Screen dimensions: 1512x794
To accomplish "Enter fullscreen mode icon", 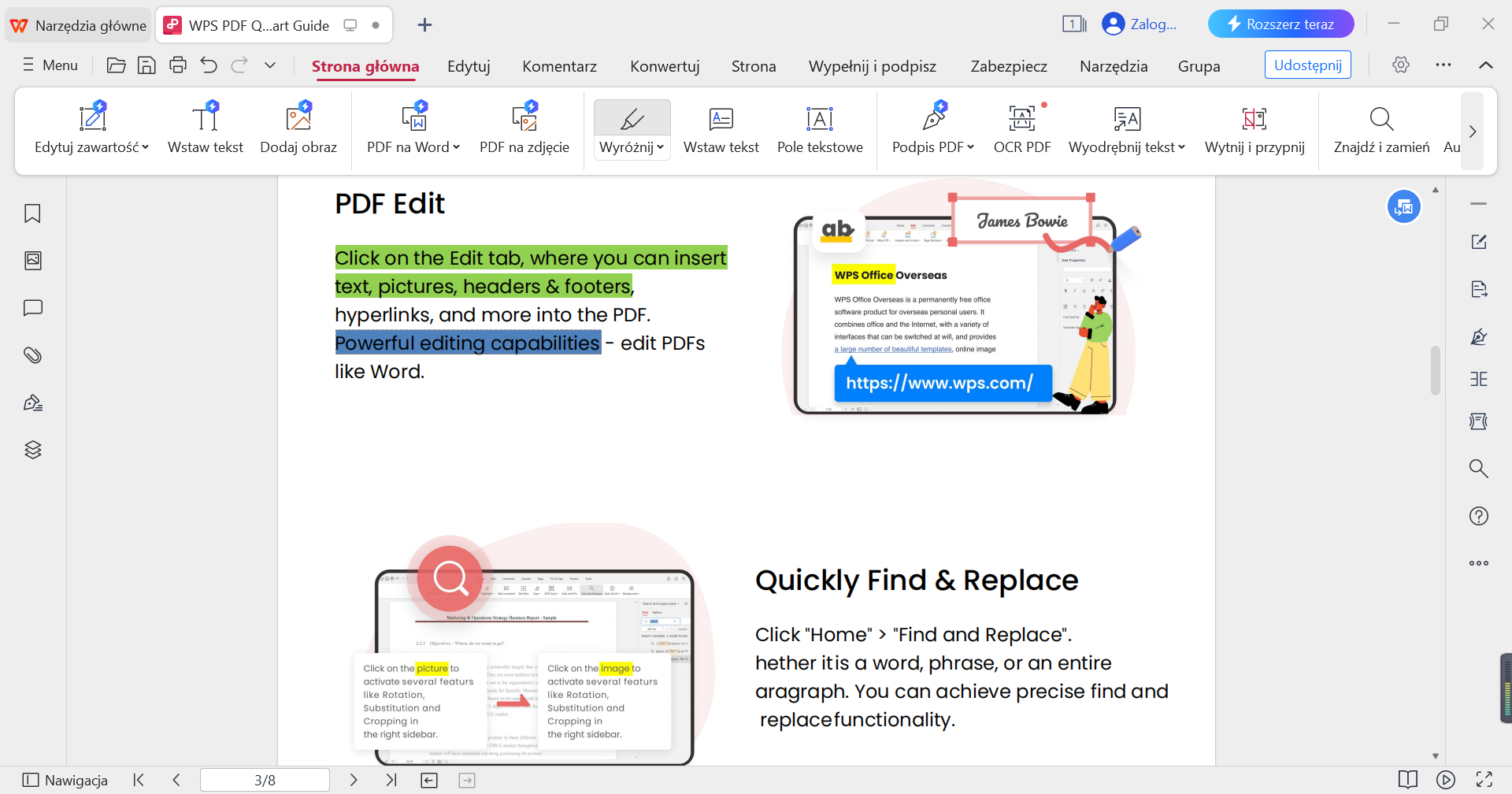I will [x=1484, y=780].
